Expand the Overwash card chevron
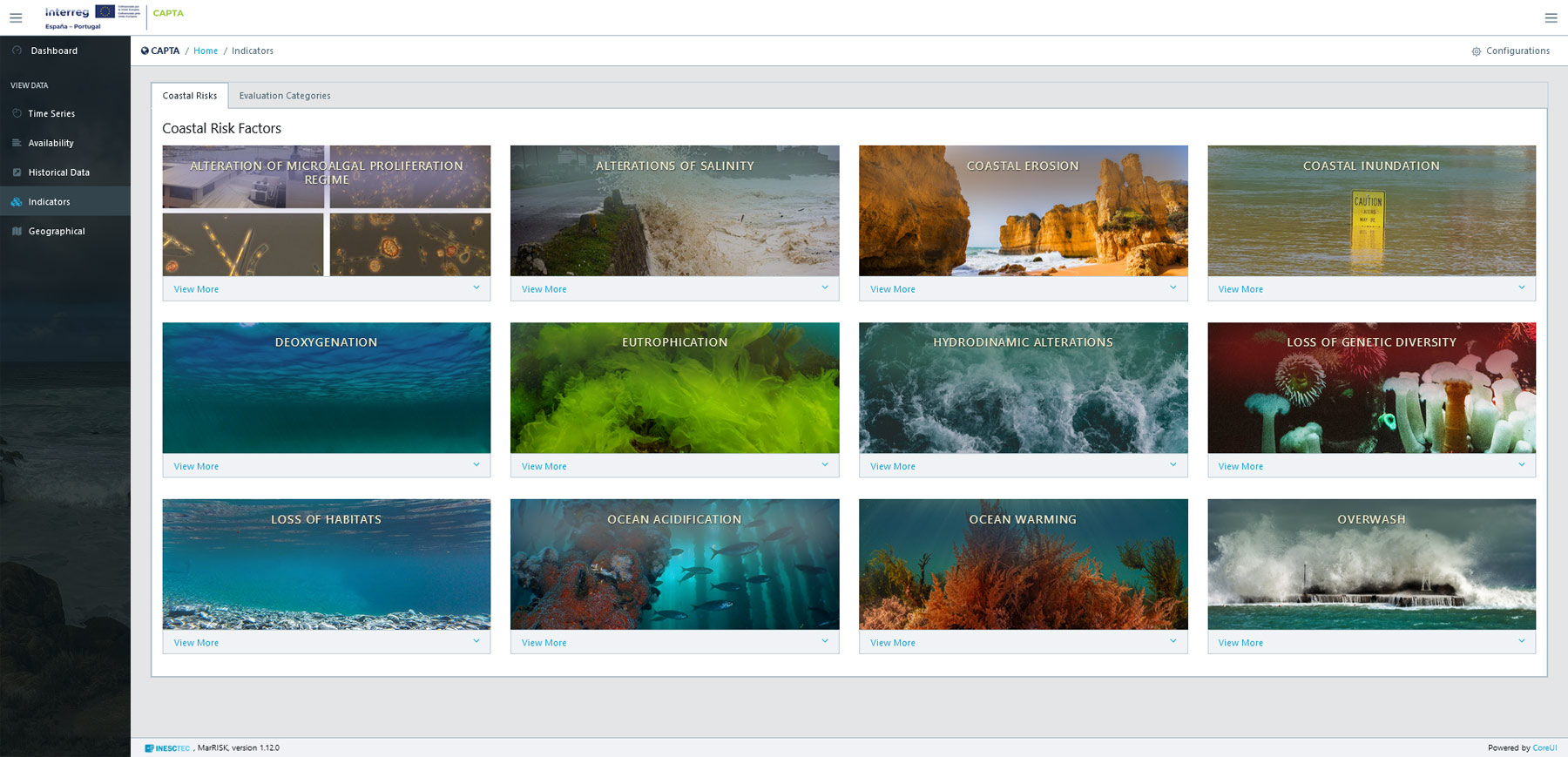Image resolution: width=1568 pixels, height=757 pixels. [1521, 641]
